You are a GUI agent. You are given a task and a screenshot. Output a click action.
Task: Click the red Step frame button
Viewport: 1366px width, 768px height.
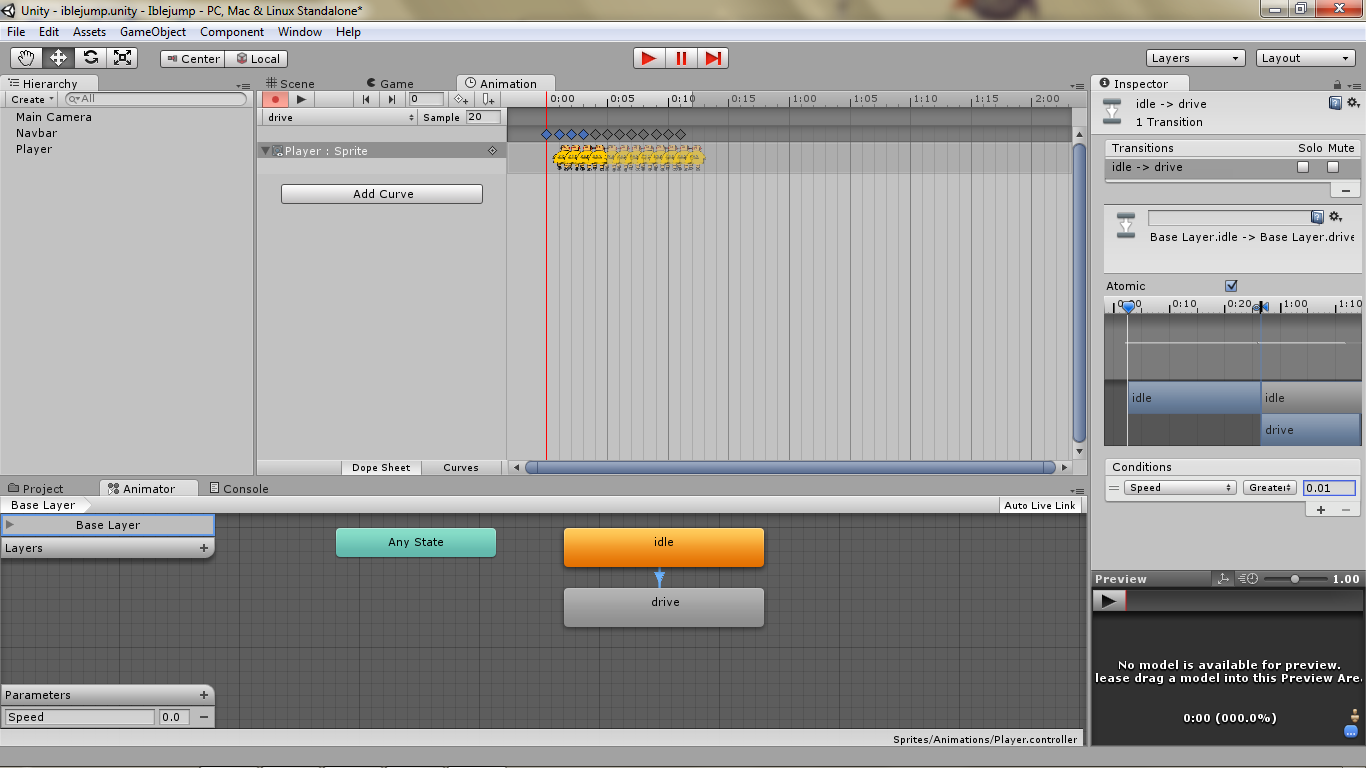tap(713, 58)
